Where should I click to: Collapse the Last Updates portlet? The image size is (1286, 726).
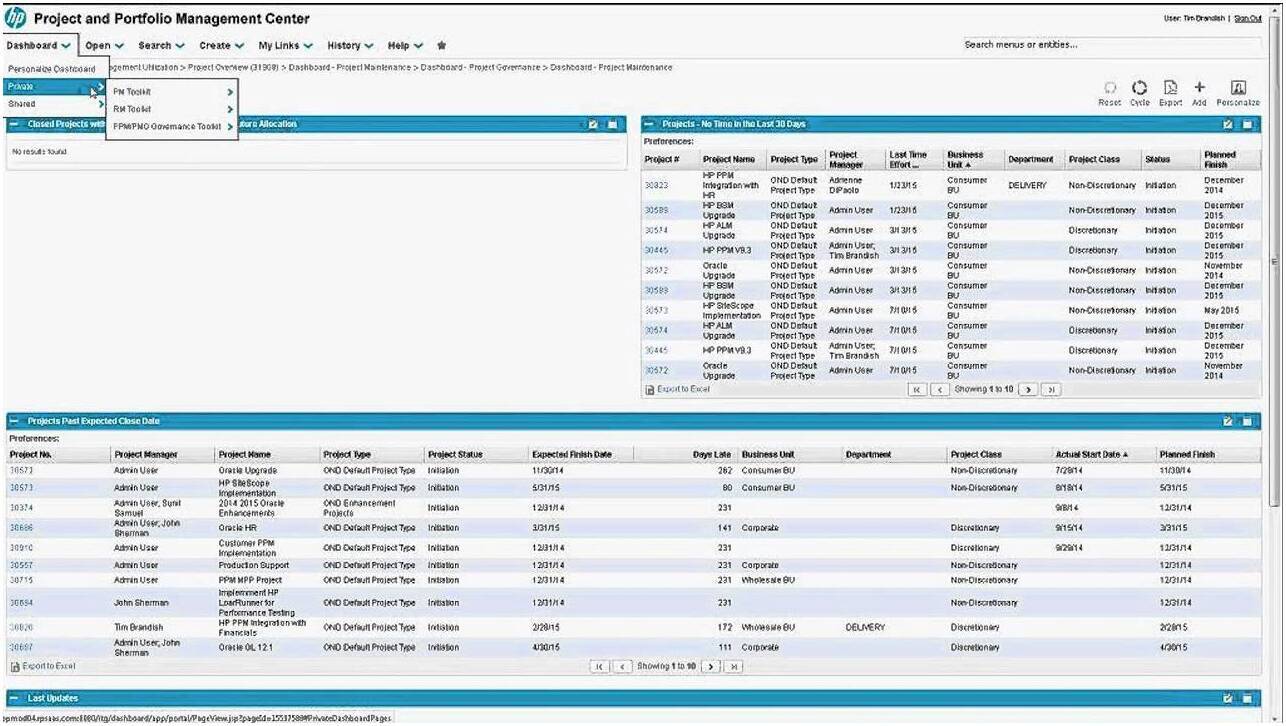(x=15, y=698)
